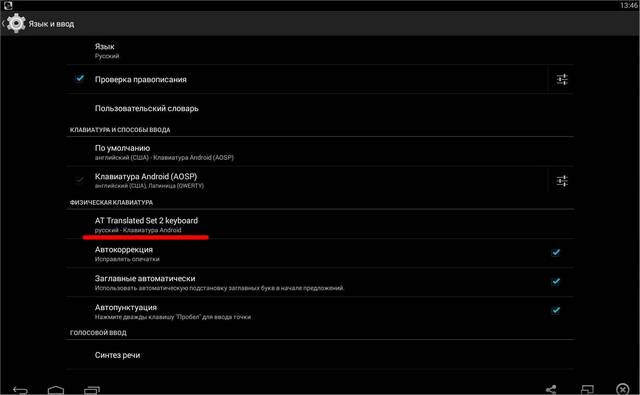The height and width of the screenshot is (395, 640).
Task: Toggle the Проверка правописания checkbox
Action: 80,78
